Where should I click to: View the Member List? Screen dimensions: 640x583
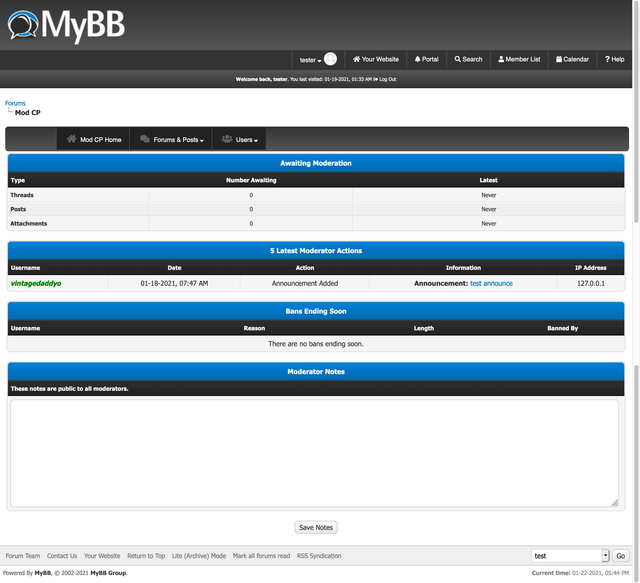[x=519, y=59]
